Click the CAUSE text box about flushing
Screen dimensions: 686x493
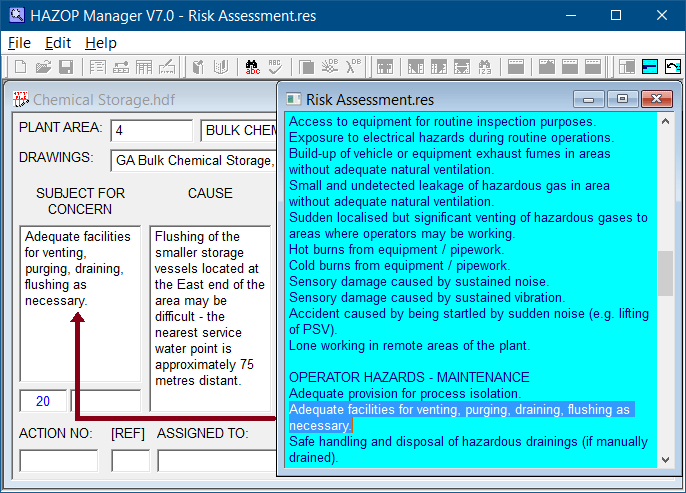210,318
